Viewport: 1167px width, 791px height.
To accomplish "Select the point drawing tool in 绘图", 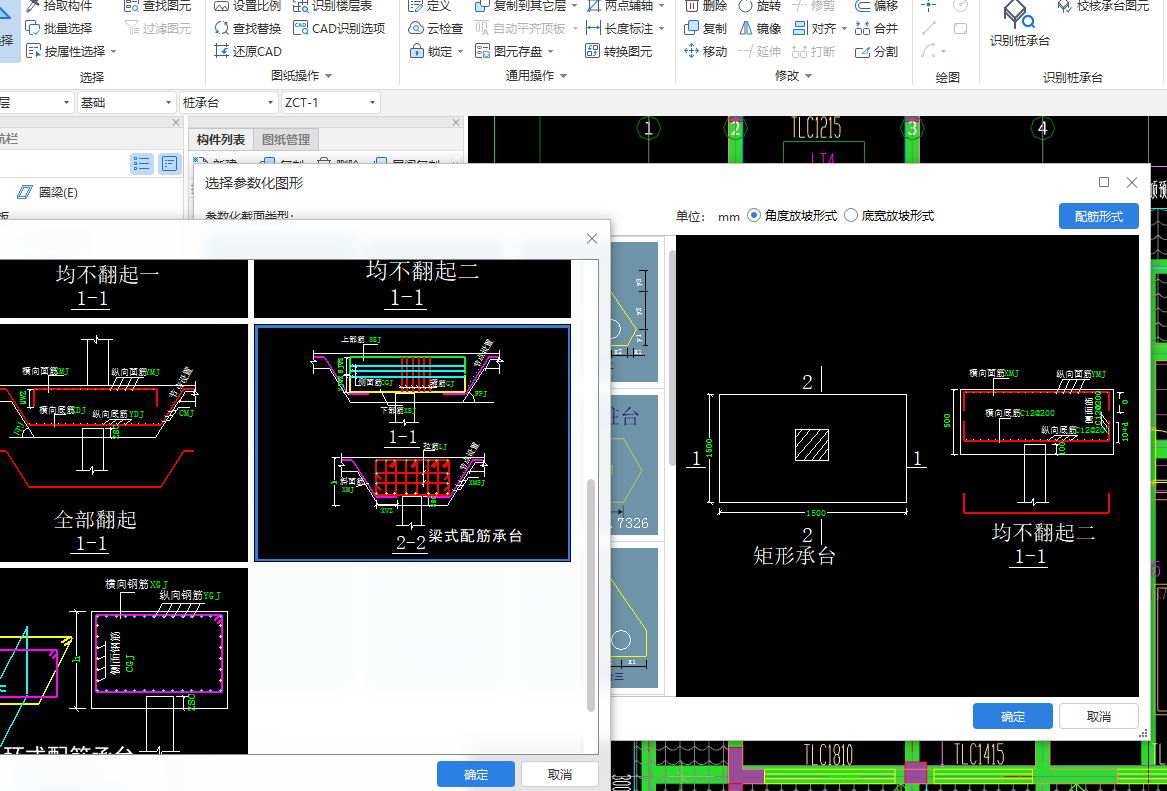I will pyautogui.click(x=929, y=6).
